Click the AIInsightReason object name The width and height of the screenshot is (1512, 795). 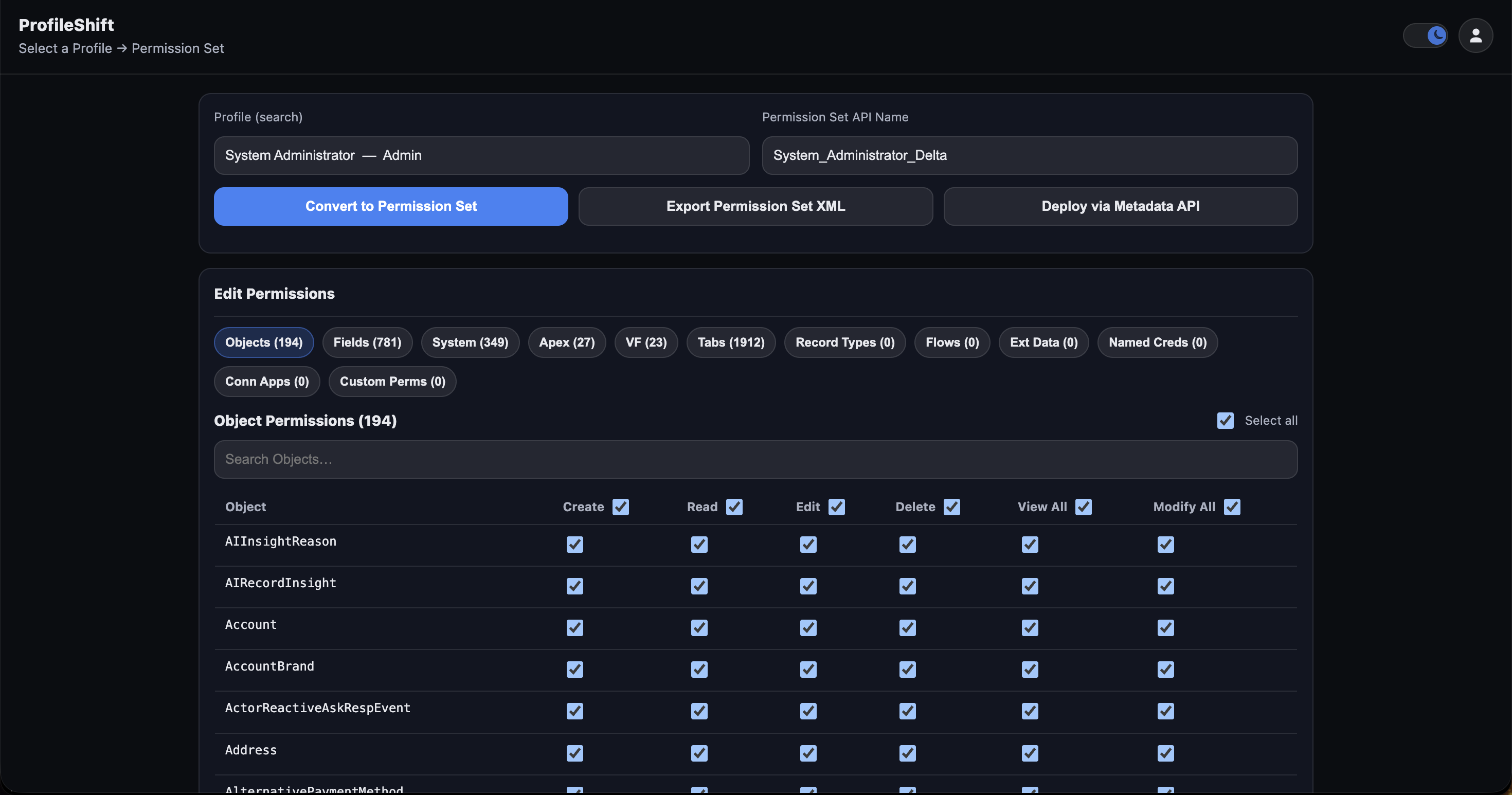[281, 541]
